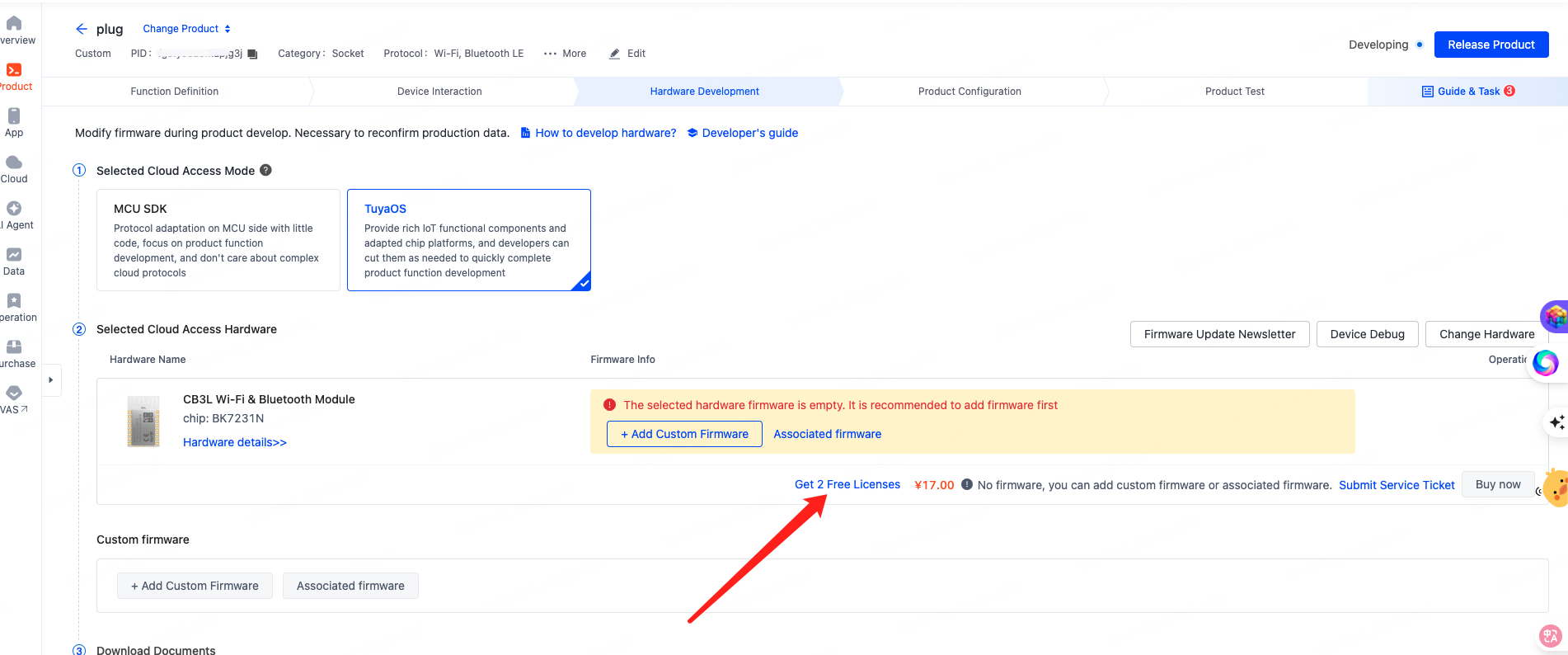Open Hardware details link
Viewport: 1568px width, 655px height.
click(235, 443)
